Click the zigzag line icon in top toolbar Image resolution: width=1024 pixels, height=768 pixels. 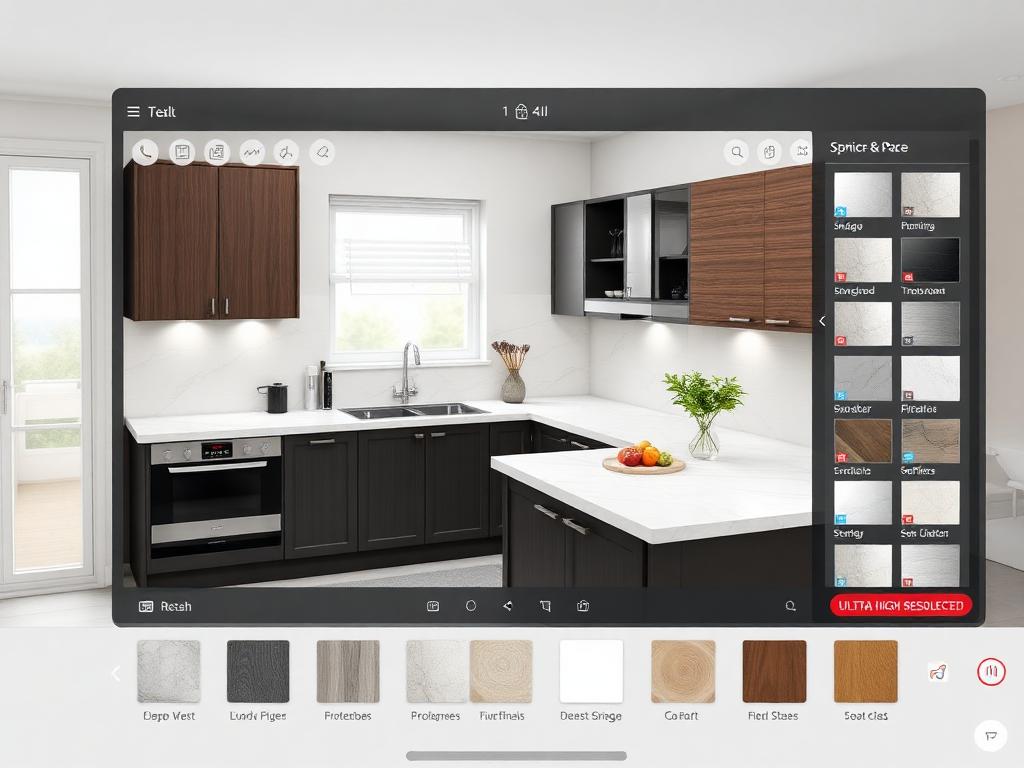click(x=252, y=152)
